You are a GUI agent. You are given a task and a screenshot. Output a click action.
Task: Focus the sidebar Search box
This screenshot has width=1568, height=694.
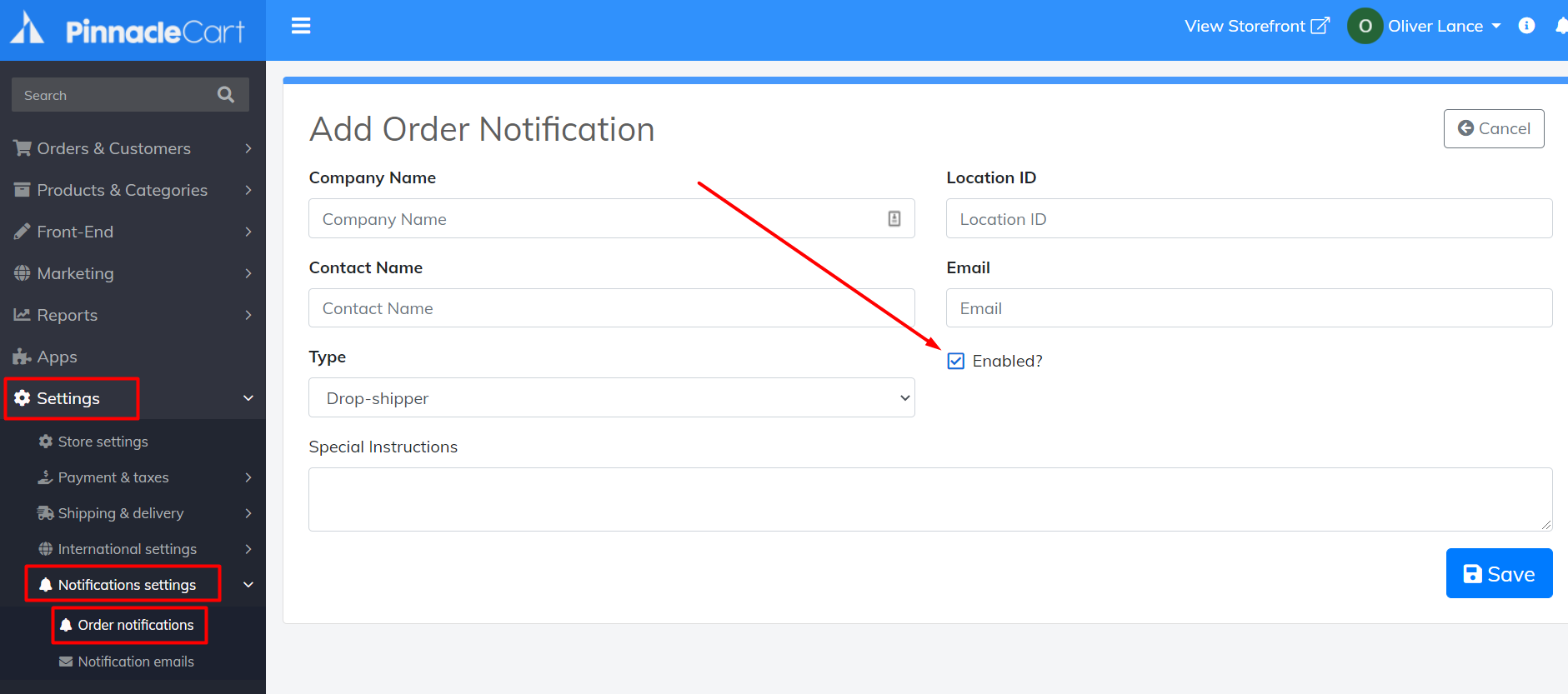click(130, 94)
